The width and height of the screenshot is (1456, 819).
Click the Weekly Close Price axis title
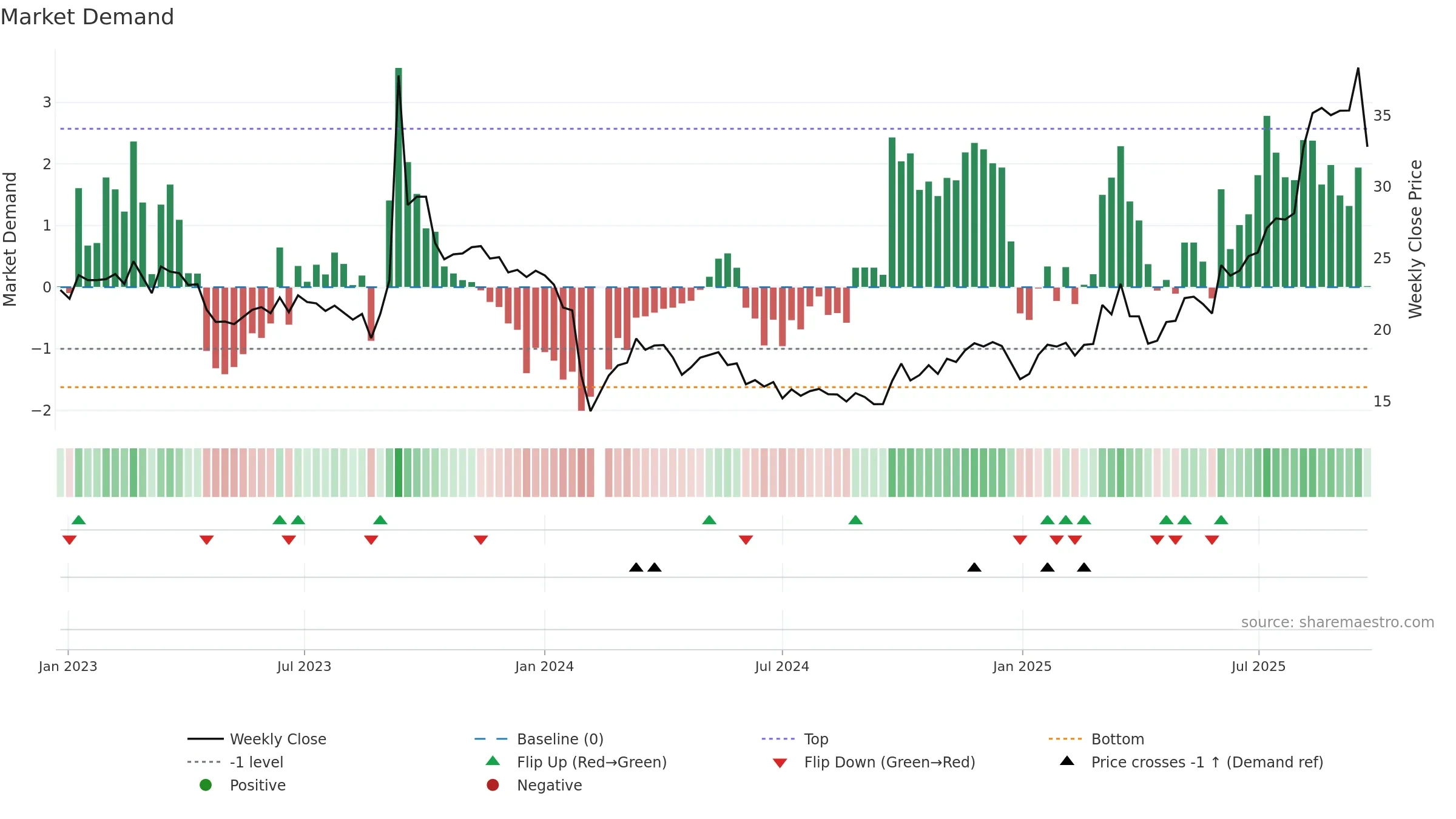(1416, 239)
